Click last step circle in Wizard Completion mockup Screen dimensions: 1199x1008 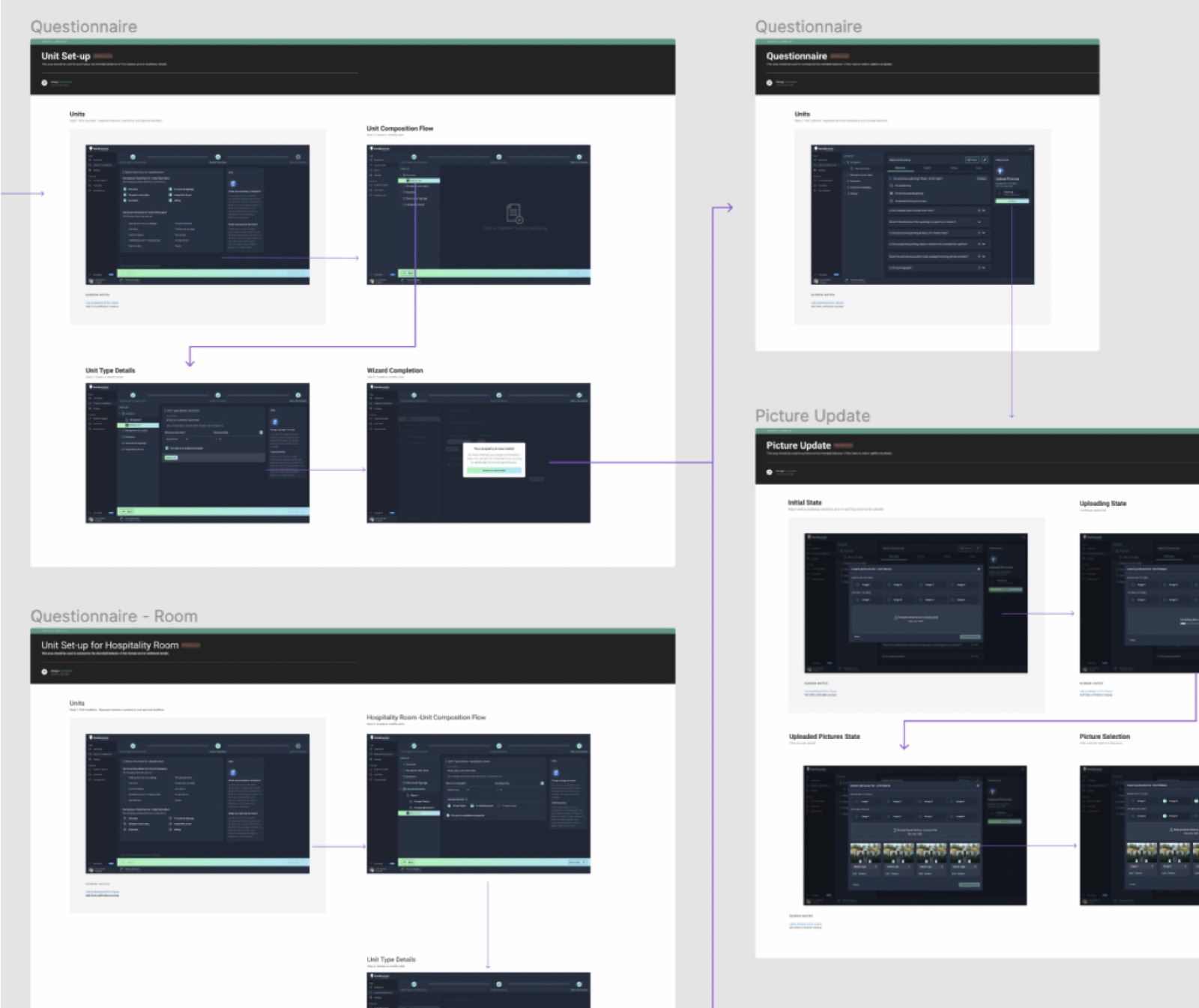coord(579,395)
